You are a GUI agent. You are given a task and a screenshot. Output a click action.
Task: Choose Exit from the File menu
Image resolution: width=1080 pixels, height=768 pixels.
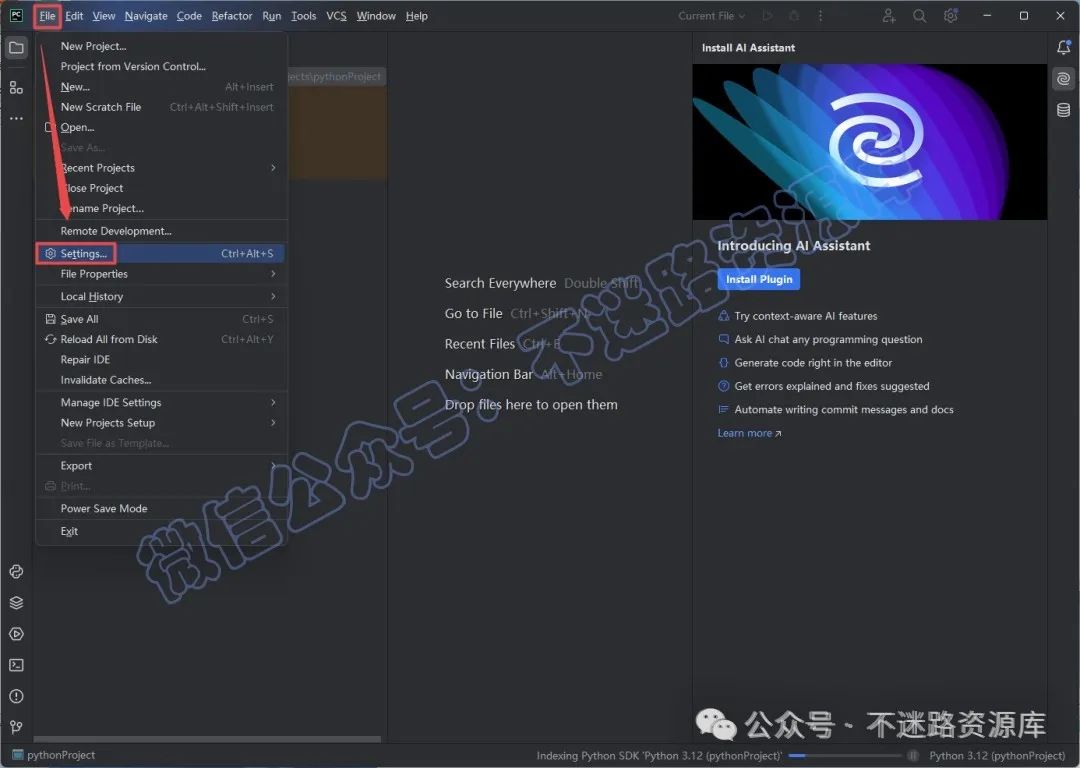(x=161, y=532)
